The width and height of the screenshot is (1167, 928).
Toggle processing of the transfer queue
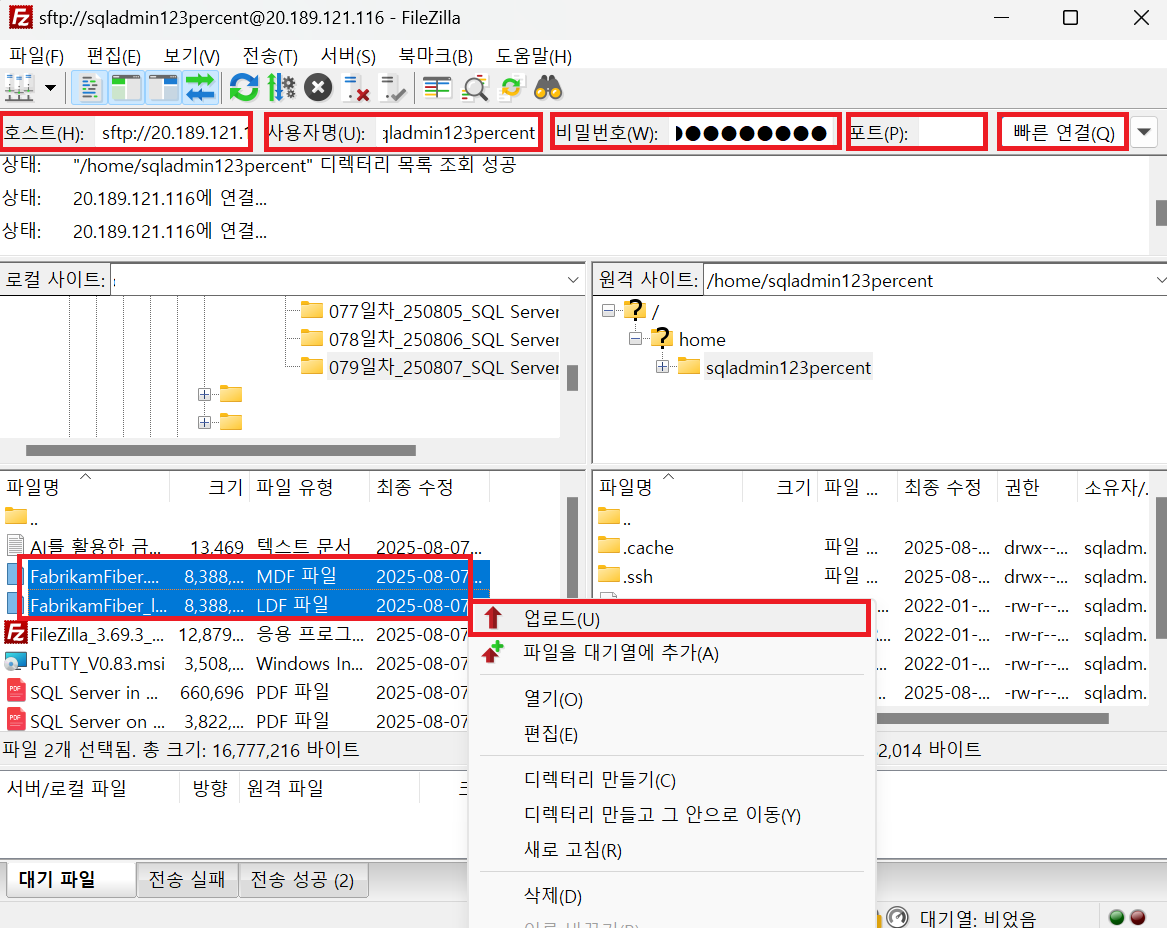pyautogui.click(x=281, y=88)
